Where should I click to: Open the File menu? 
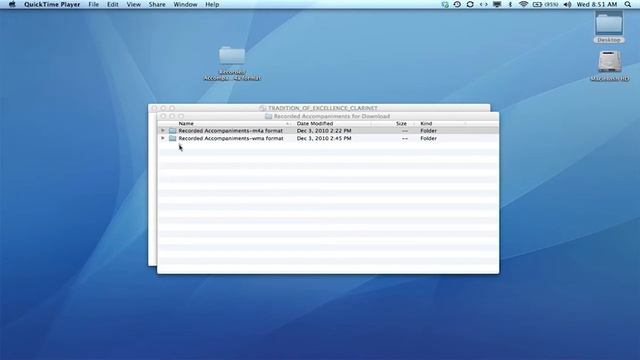point(93,4)
